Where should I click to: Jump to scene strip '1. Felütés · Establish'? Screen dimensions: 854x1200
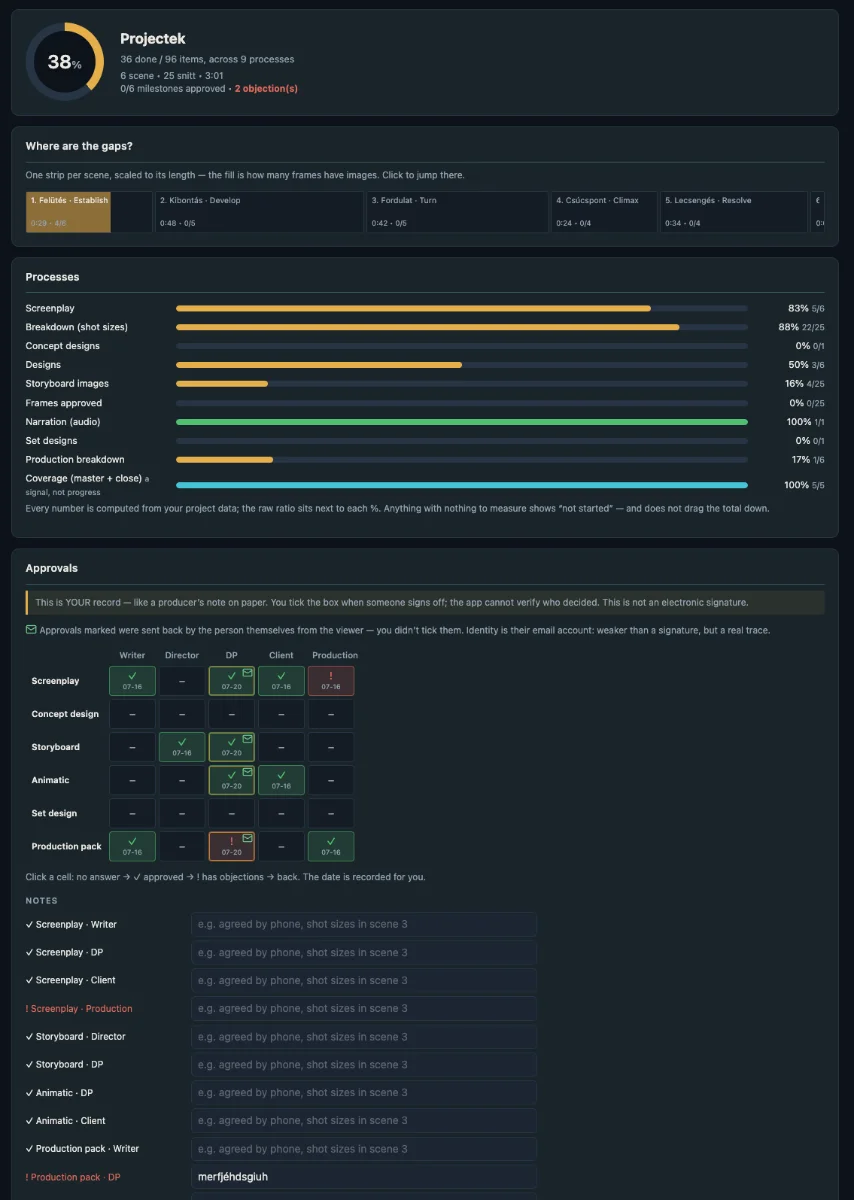click(x=89, y=212)
